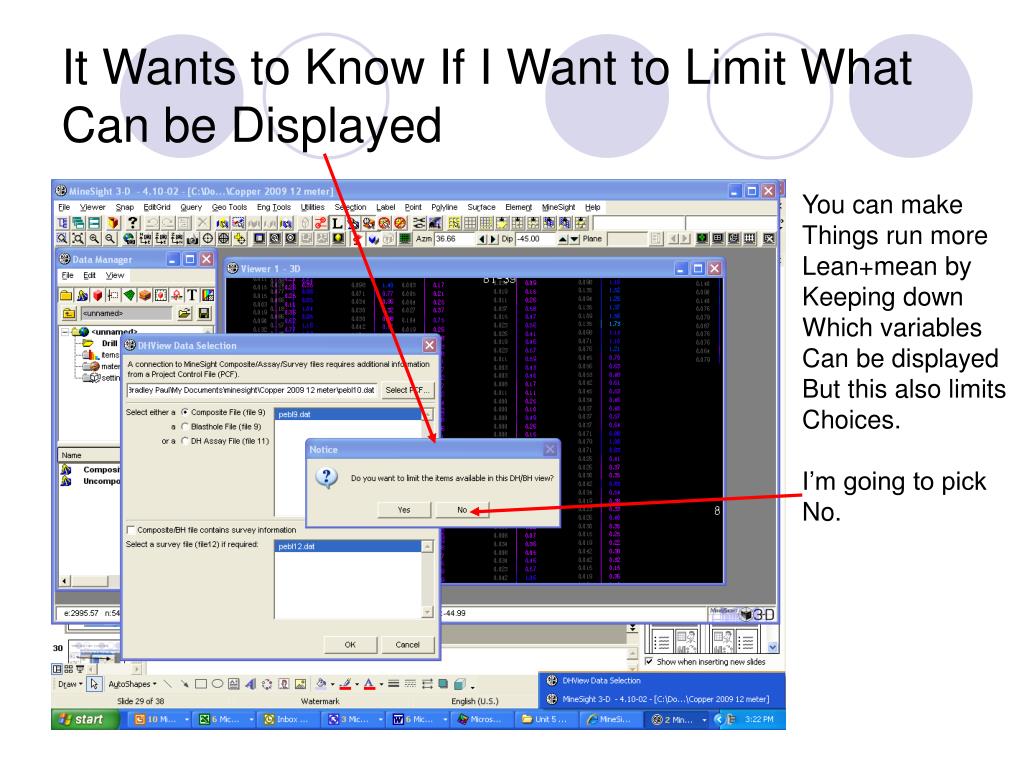The height and width of the screenshot is (768, 1024).
Task: Toggle Show when inserting new slides checkbox
Action: 648,662
